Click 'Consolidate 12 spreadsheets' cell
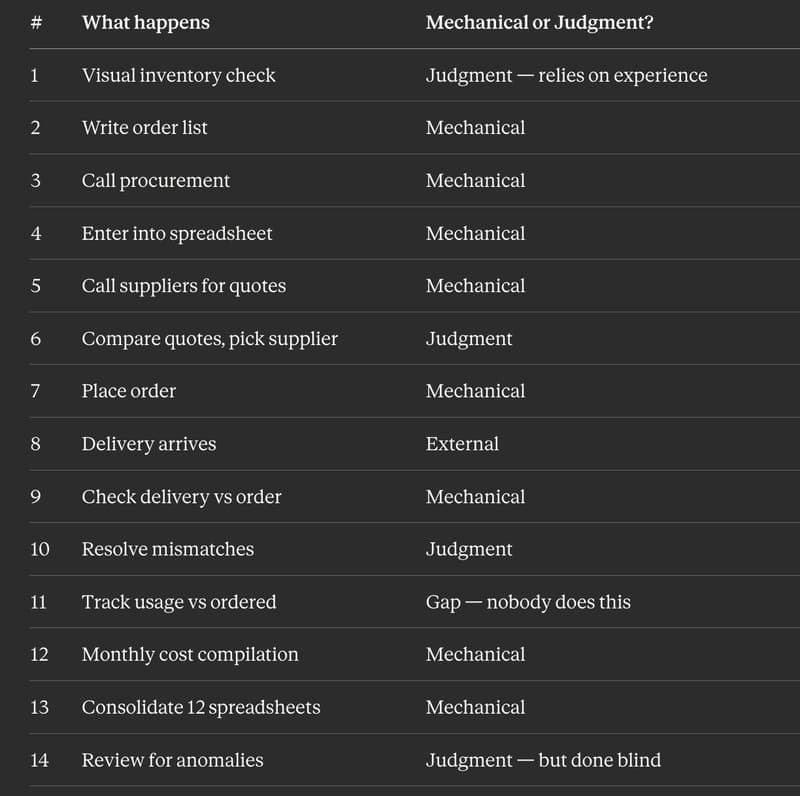Image resolution: width=800 pixels, height=796 pixels. click(201, 707)
